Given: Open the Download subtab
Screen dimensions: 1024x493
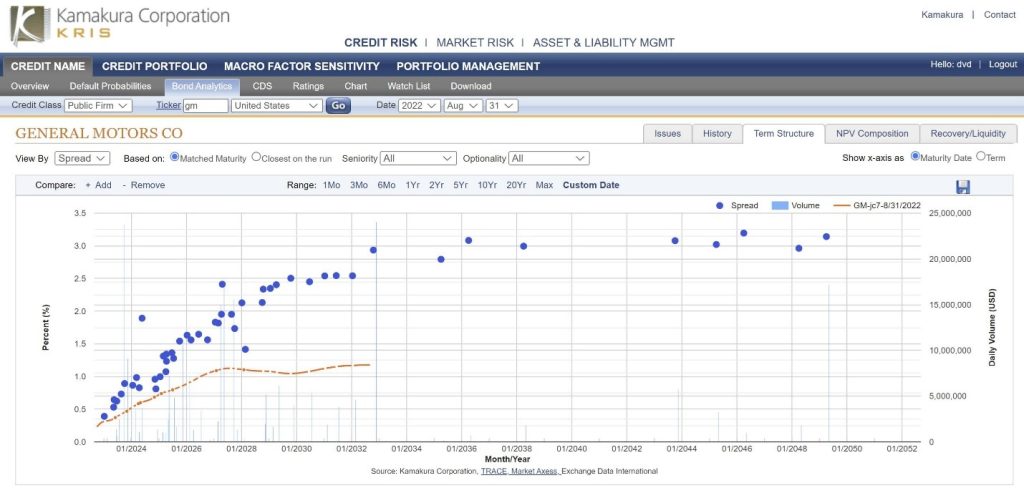Looking at the screenshot, I should [471, 86].
